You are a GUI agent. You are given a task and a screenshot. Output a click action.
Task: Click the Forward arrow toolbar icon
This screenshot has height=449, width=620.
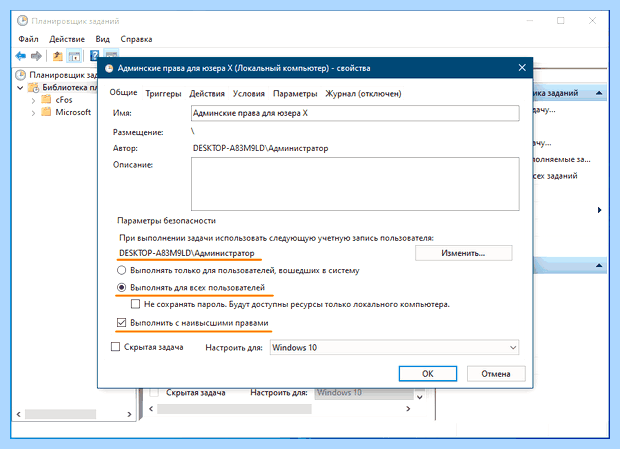pos(36,56)
